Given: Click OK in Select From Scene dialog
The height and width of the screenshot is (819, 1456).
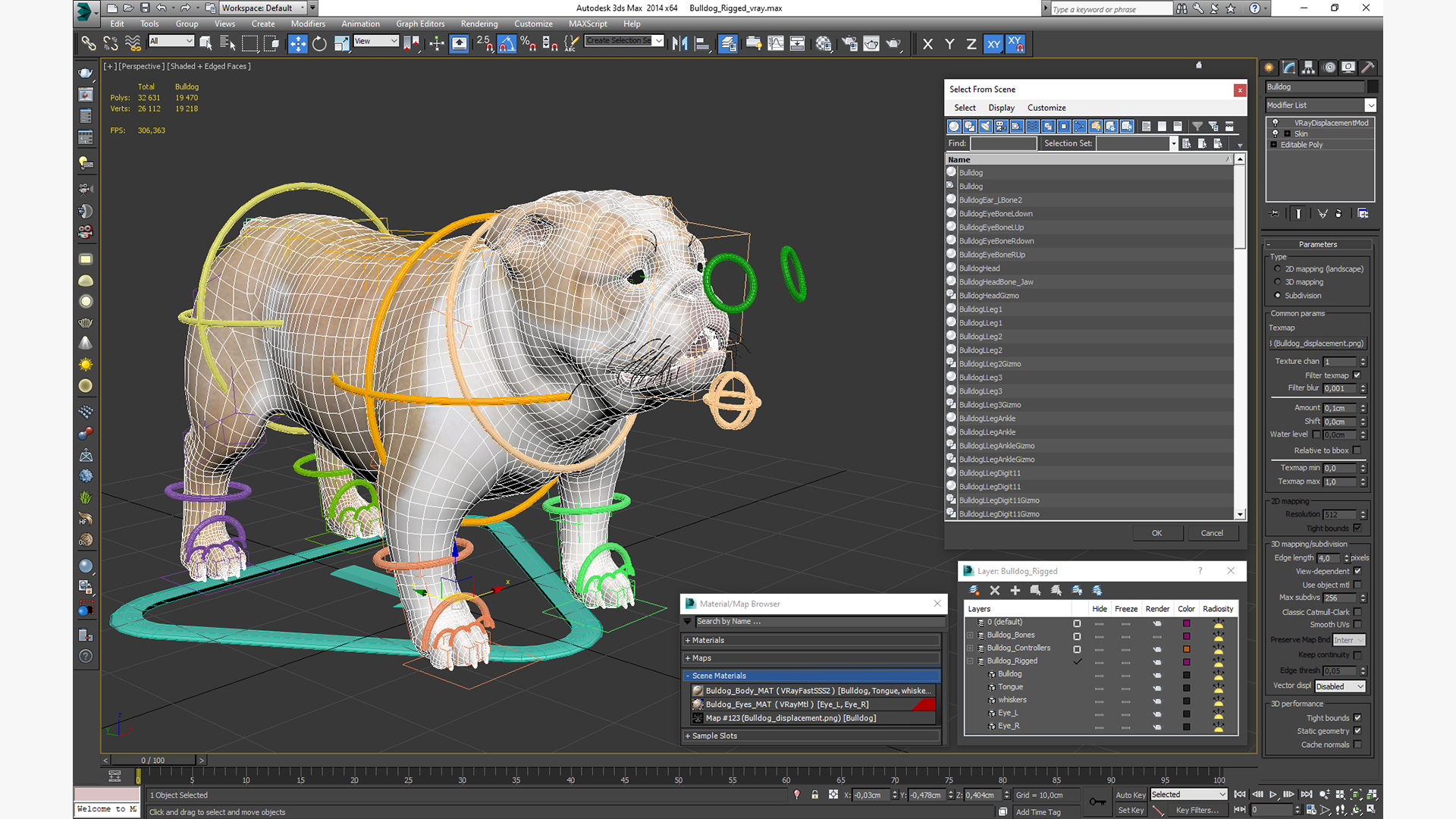Looking at the screenshot, I should point(1157,533).
